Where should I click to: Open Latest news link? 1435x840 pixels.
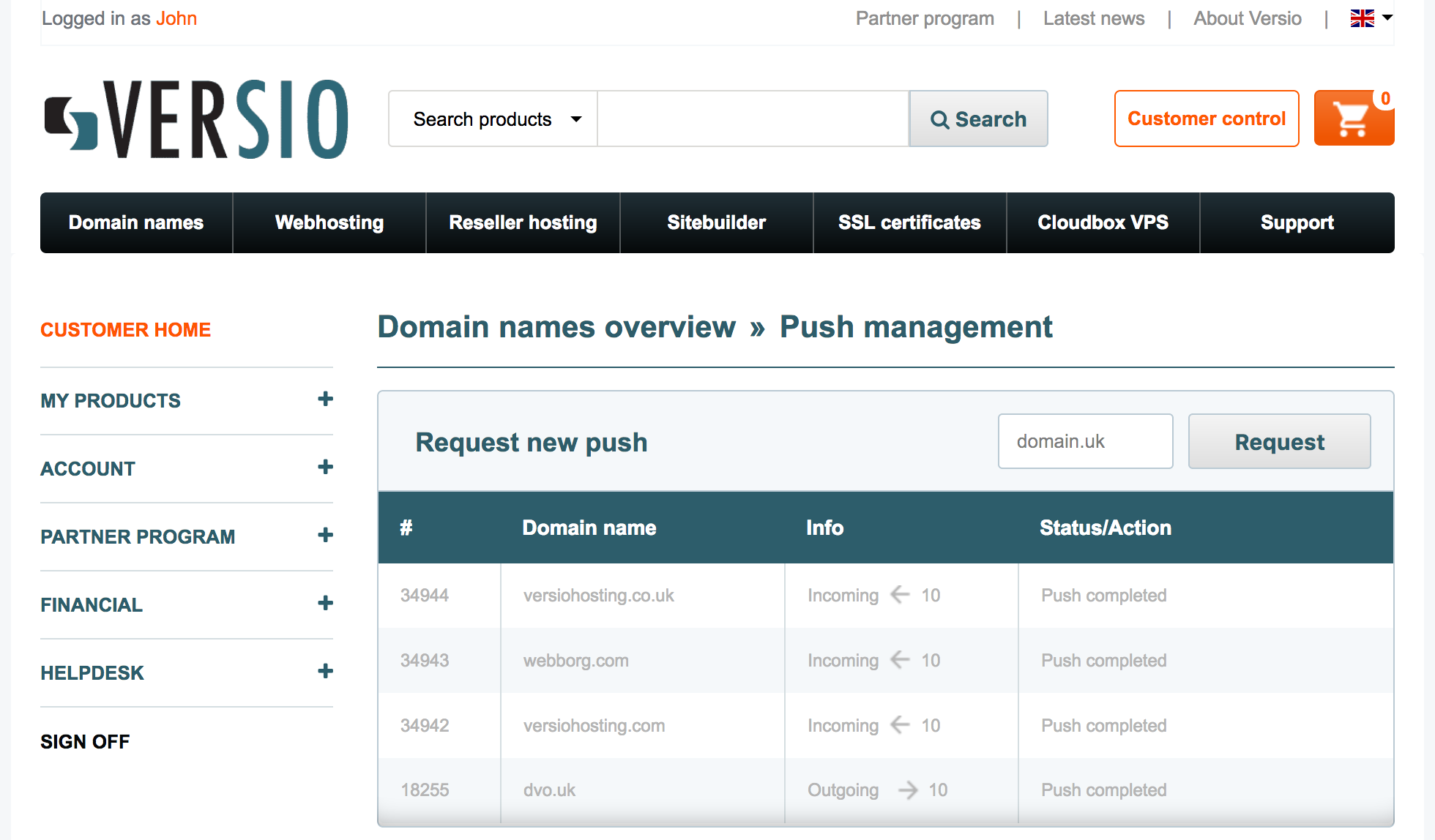1094,18
